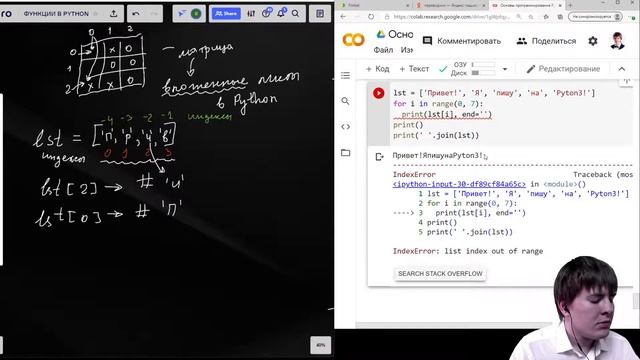Open Files folder sidebar icon
640x360 pixels.
[x=345, y=153]
